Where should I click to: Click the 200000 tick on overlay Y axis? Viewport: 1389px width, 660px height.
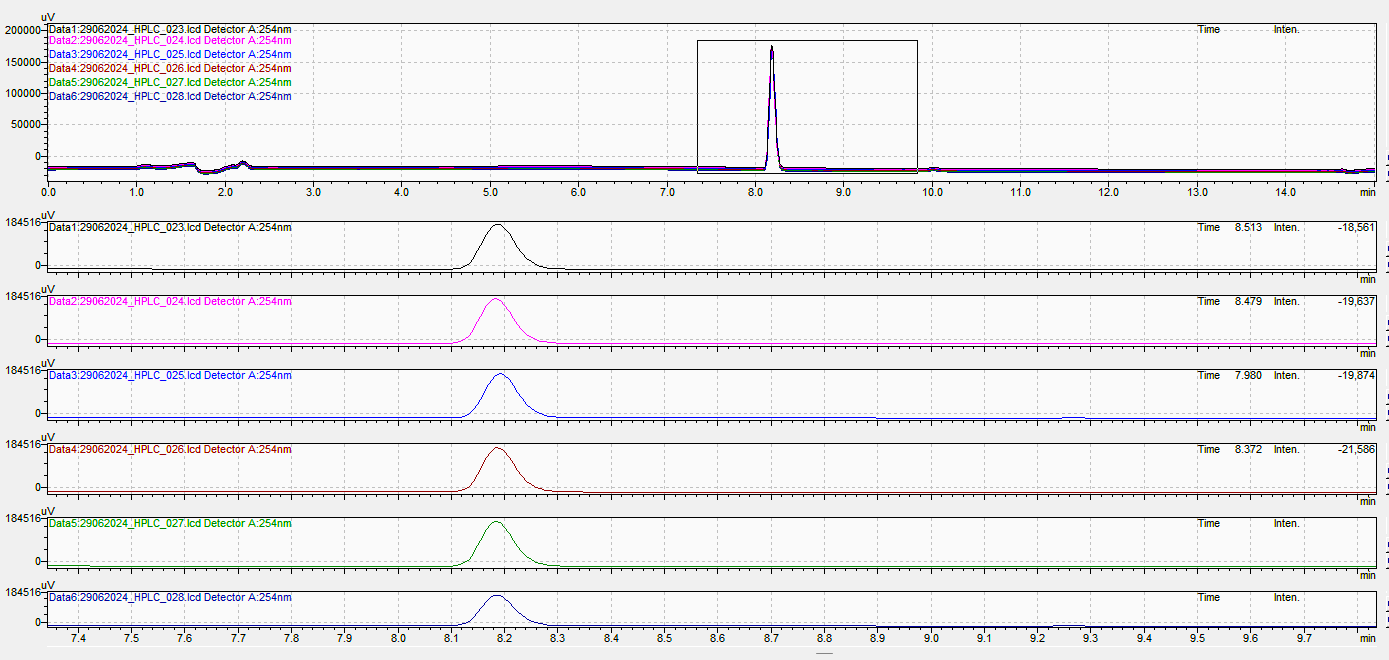click(x=20, y=30)
